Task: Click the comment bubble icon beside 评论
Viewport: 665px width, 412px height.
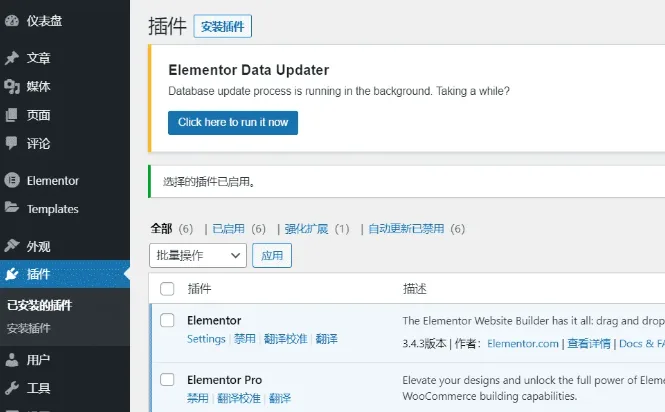Action: pyautogui.click(x=12, y=143)
